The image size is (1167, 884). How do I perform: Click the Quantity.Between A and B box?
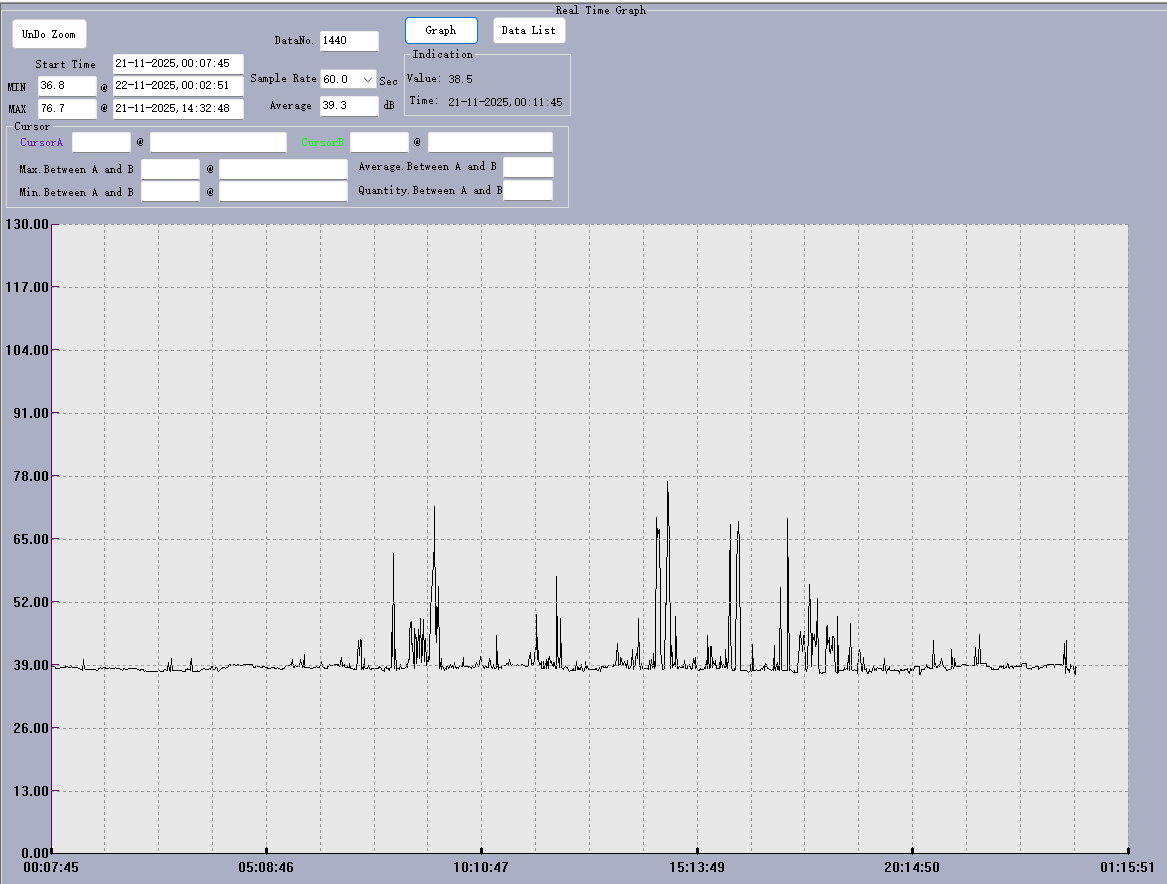coord(528,190)
